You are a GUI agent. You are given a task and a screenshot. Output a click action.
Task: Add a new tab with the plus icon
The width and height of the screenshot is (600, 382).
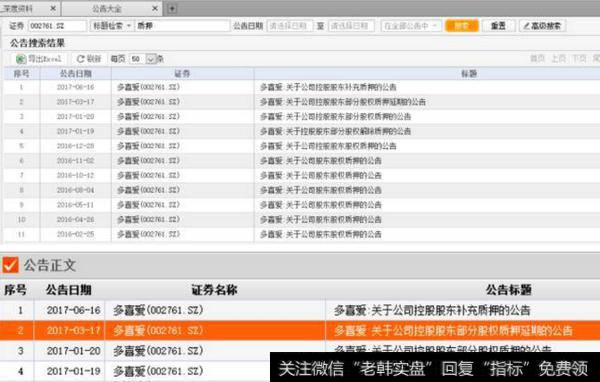(x=172, y=8)
